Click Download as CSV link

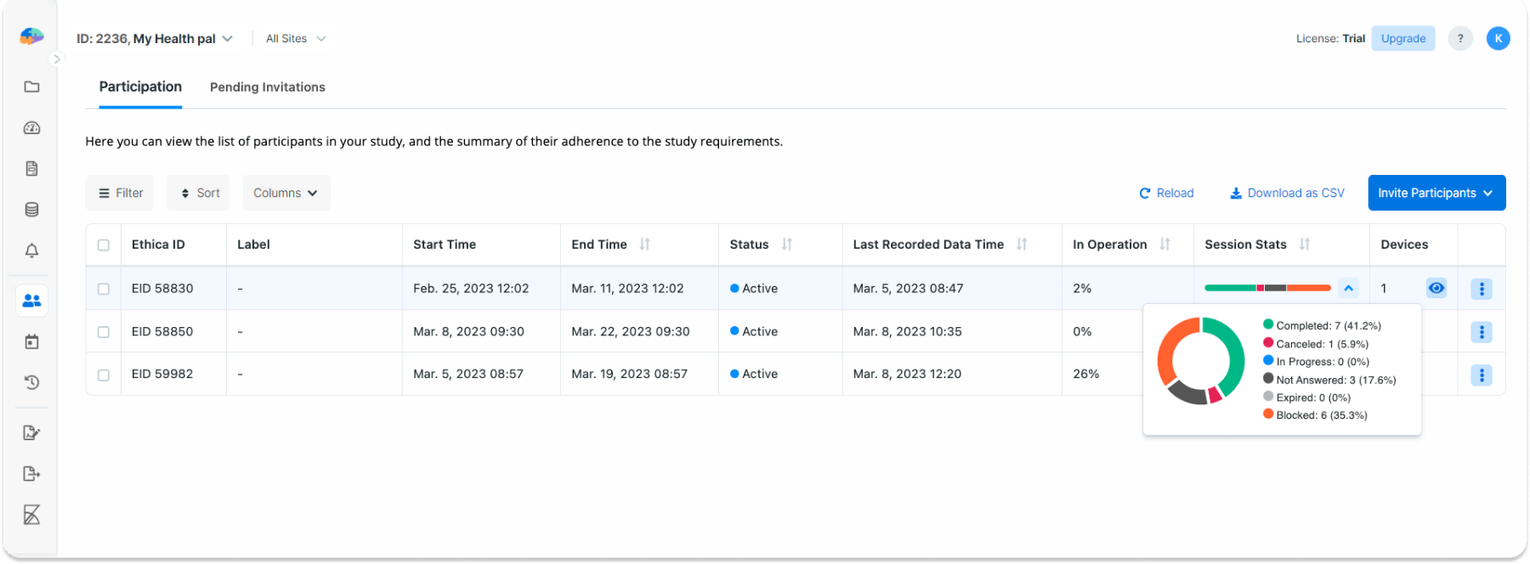coord(1287,193)
